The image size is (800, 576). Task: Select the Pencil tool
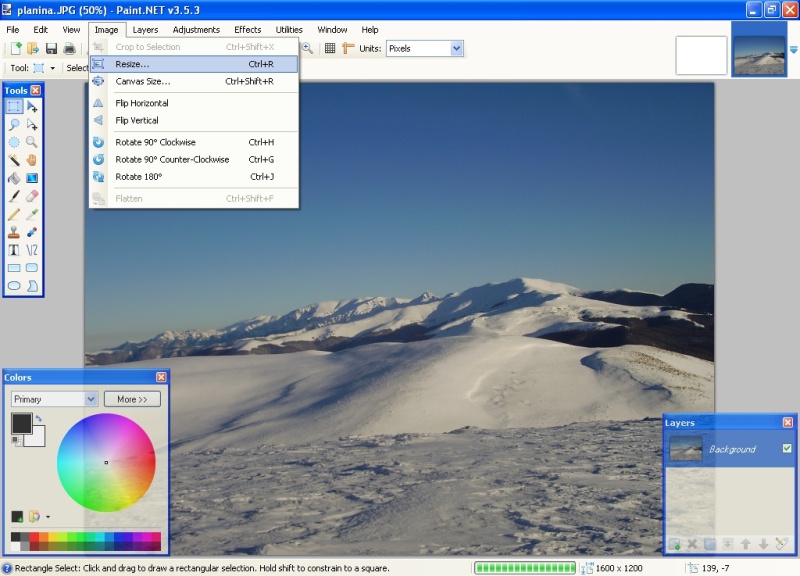tap(14, 214)
